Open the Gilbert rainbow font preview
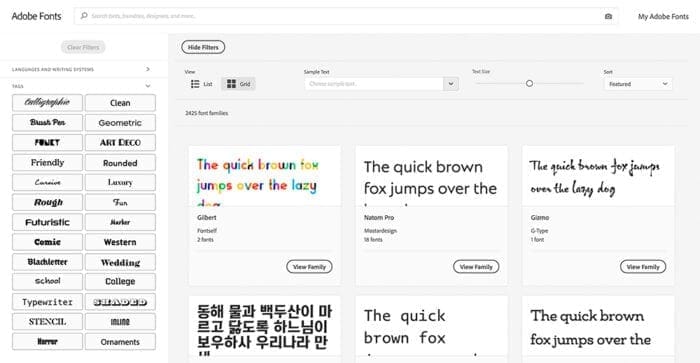This screenshot has width=700, height=363. 265,176
